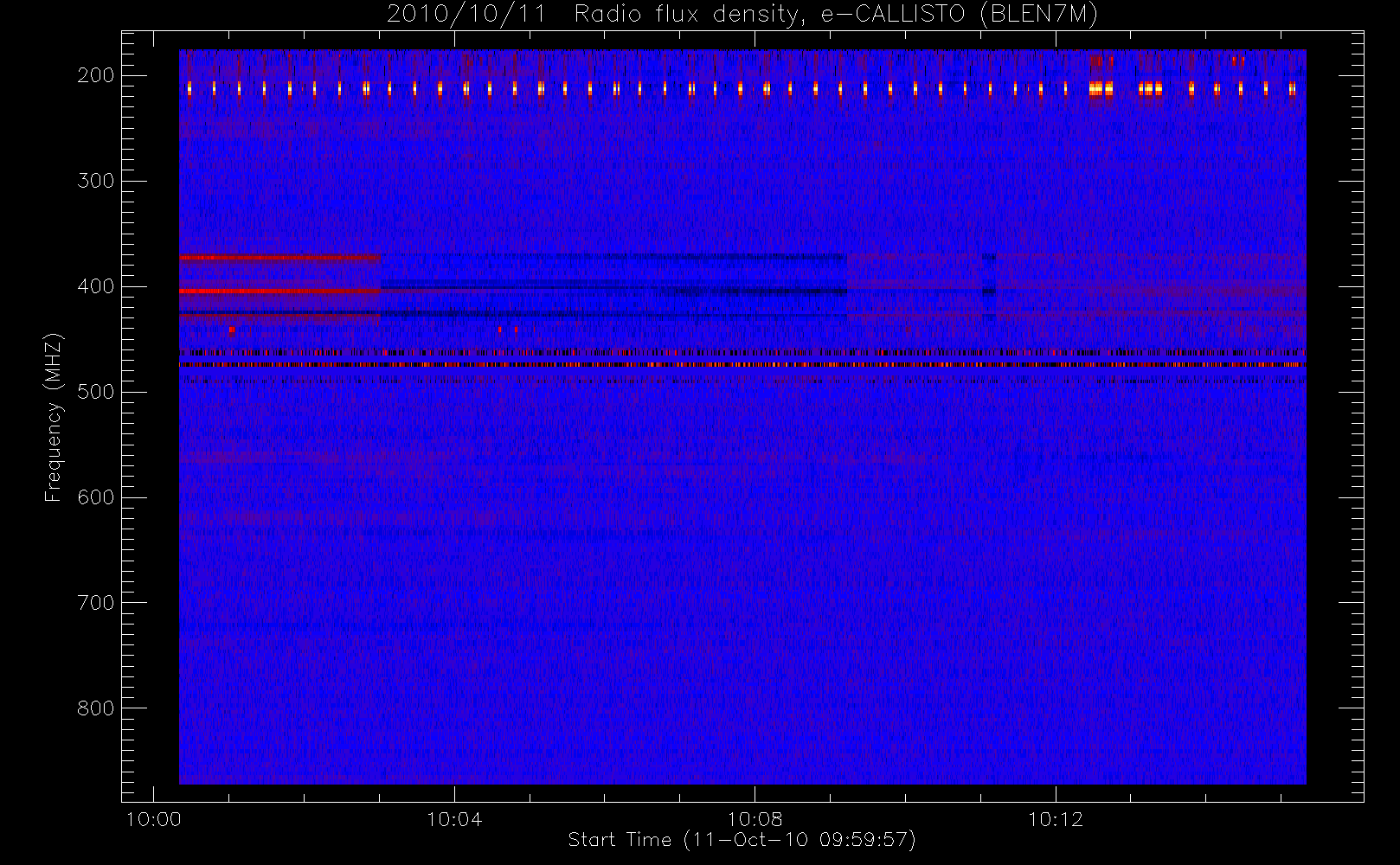Click the 10:00 time tick label

pos(153,819)
